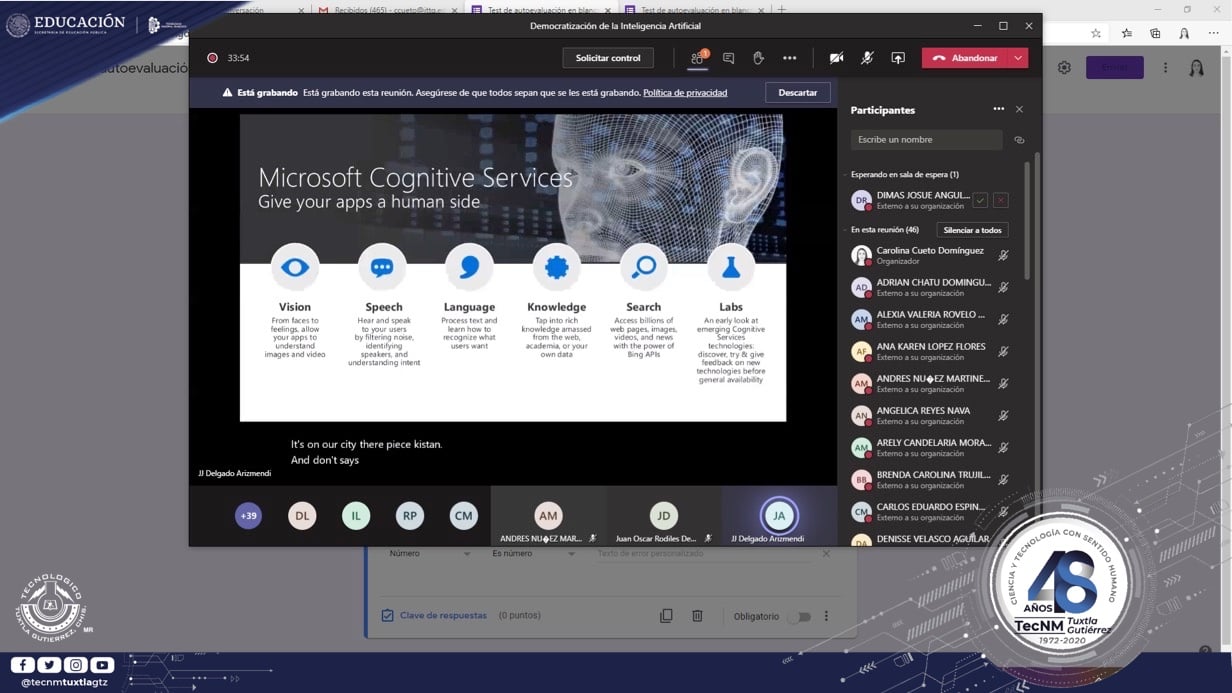The height and width of the screenshot is (693, 1232).
Task: Collapse the Esperando en sala de espera section
Action: point(845,175)
